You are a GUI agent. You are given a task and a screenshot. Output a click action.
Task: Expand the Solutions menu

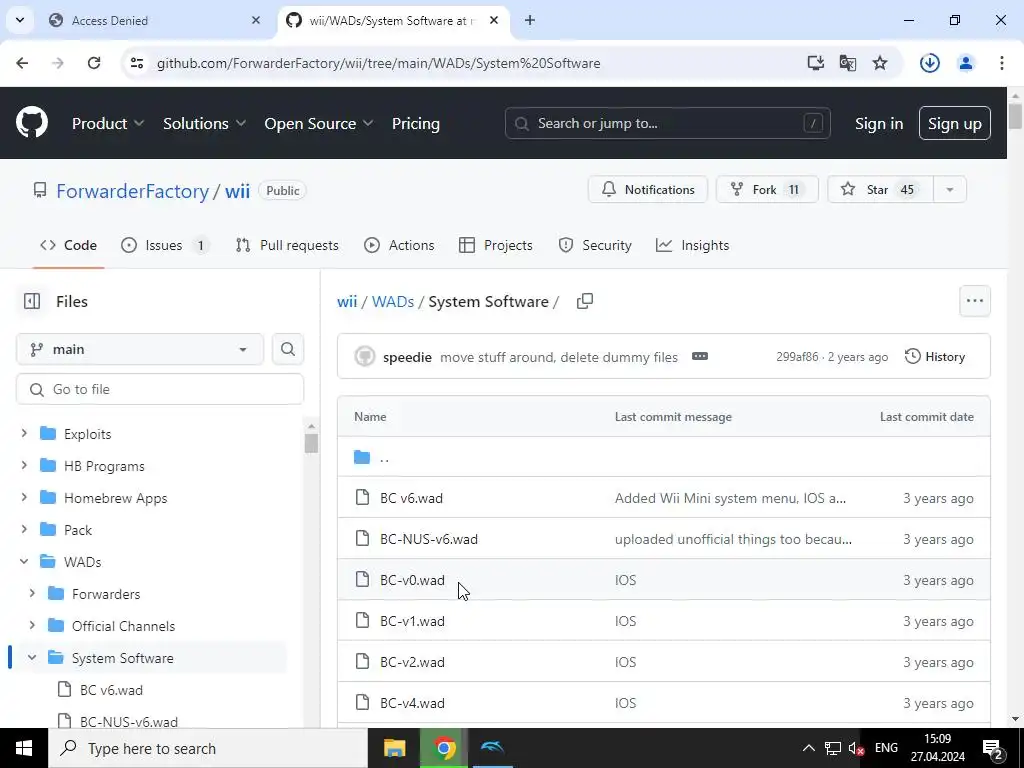point(204,123)
